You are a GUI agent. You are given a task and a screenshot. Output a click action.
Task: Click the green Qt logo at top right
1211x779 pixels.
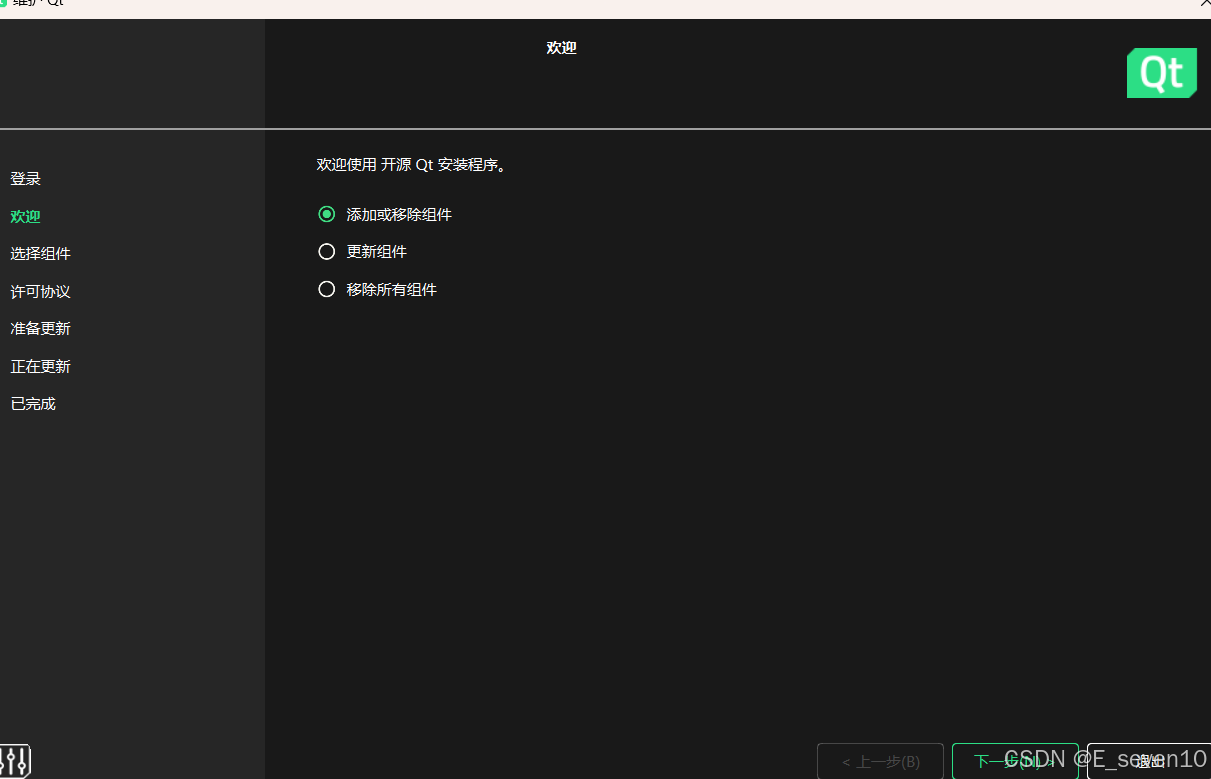pyautogui.click(x=1161, y=72)
